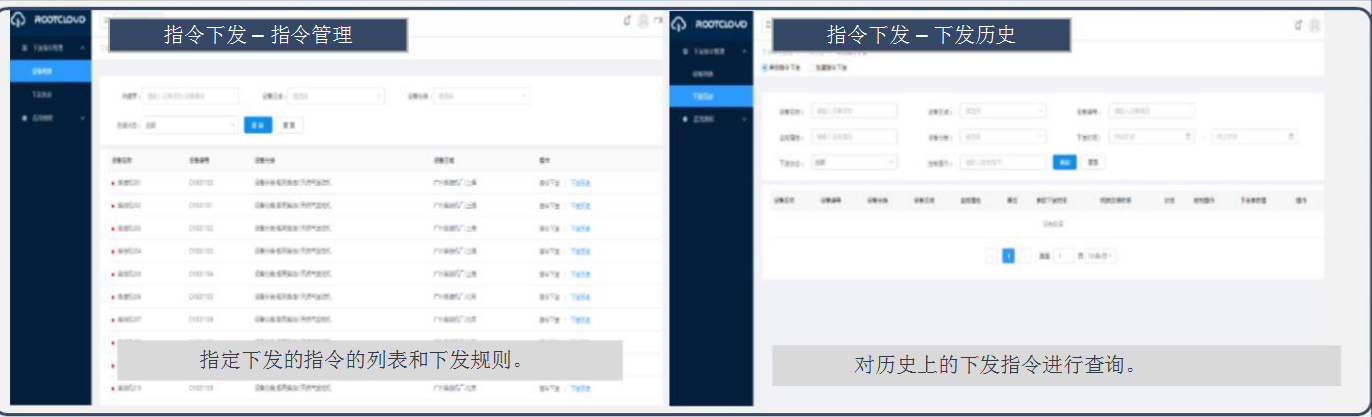Open the 下发状态 dropdown in 下发历史 screen
The image size is (1372, 417).
853,161
